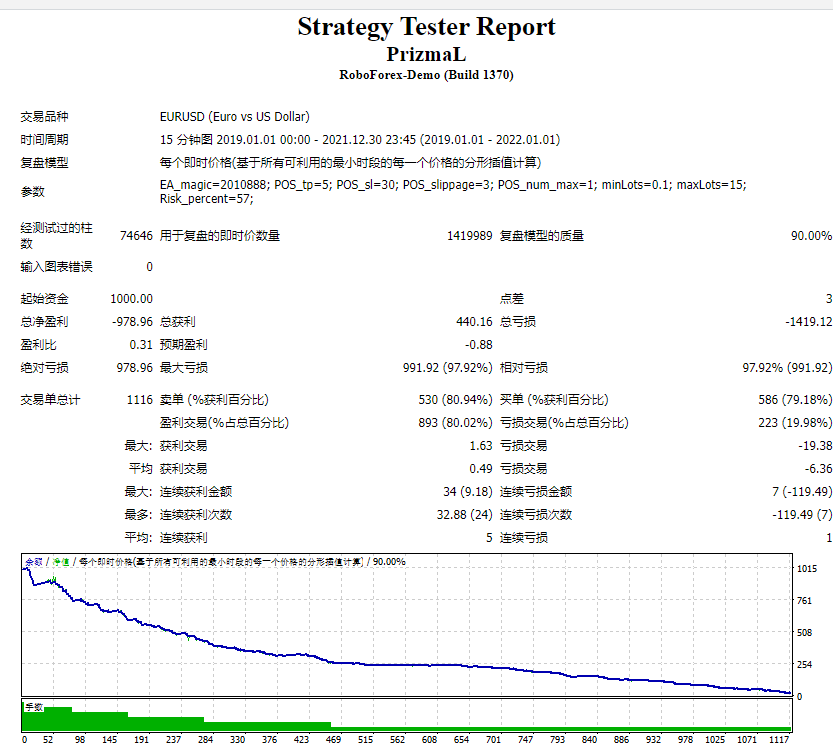Click the 盈利交易(%占总百分比) label
The height and width of the screenshot is (750, 833).
[224, 423]
